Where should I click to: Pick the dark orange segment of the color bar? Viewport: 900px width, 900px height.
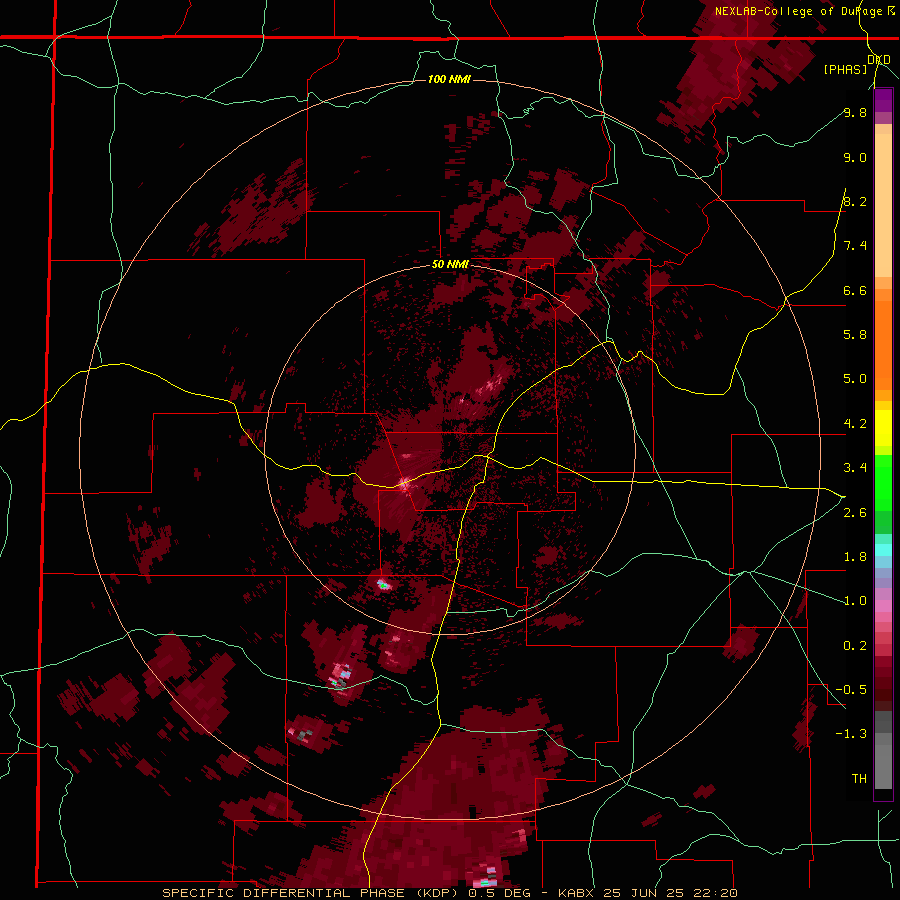883,345
